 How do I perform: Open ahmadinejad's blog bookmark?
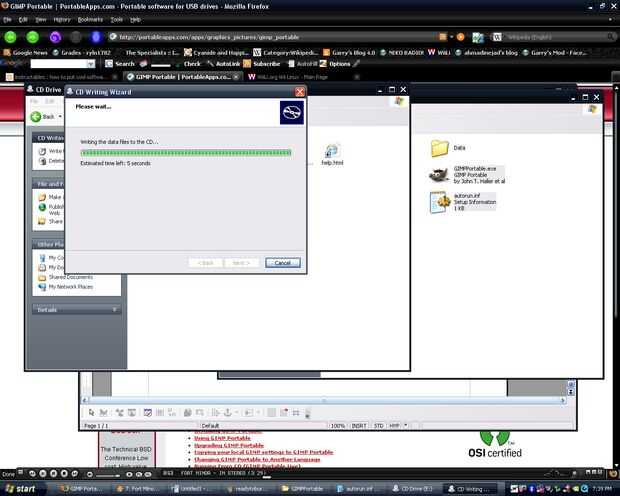[486, 53]
